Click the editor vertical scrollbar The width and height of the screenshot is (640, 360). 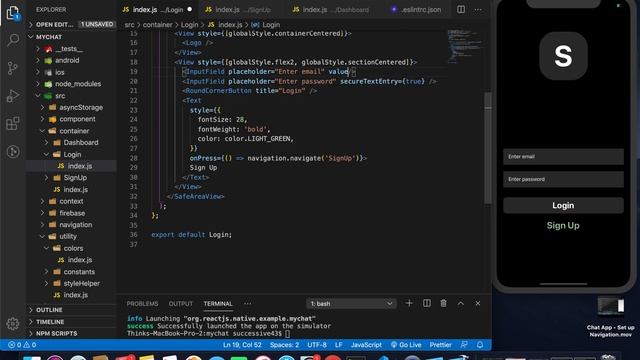488,148
